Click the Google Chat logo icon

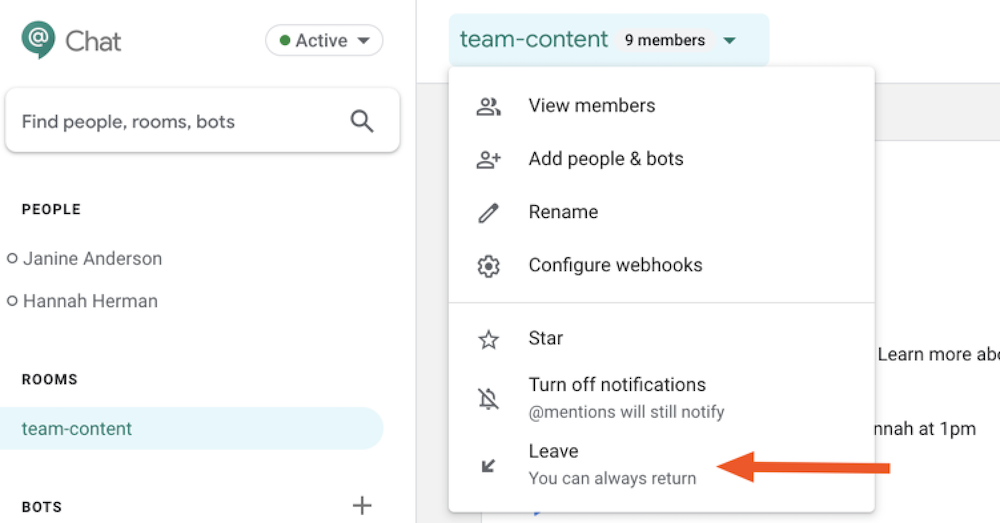[x=38, y=40]
